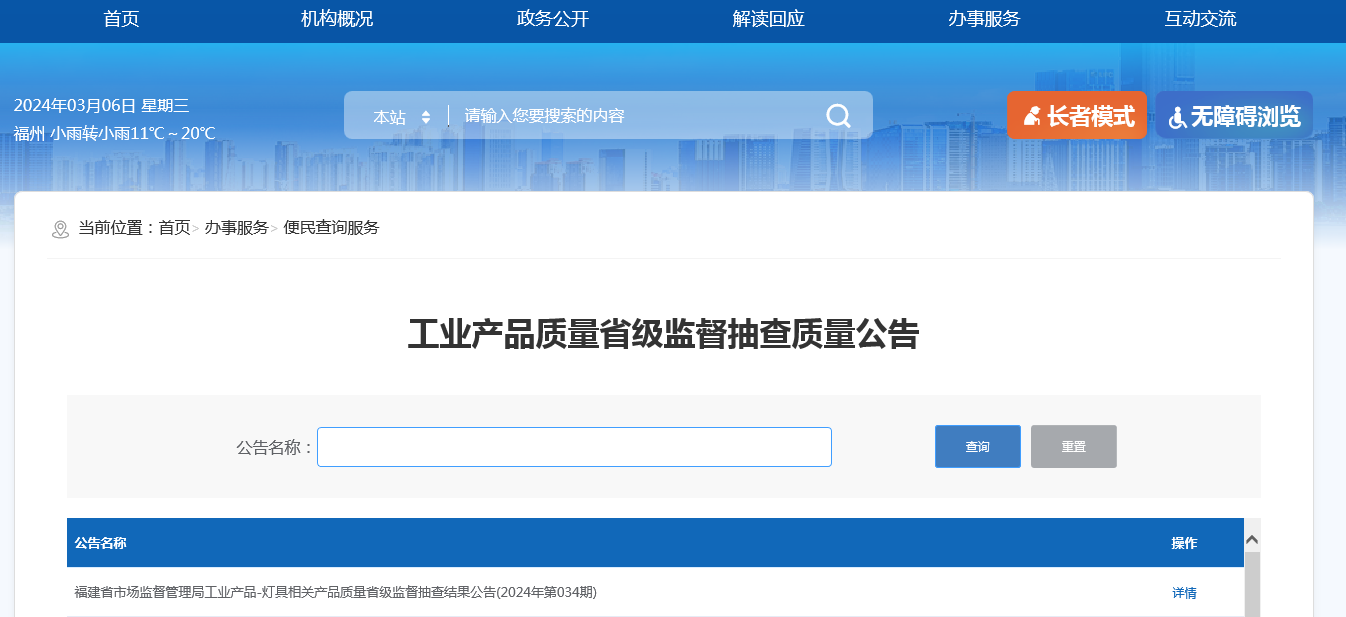Viewport: 1346px width, 617px height.
Task: Click 首页 in the breadcrumb path
Action: coord(174,228)
